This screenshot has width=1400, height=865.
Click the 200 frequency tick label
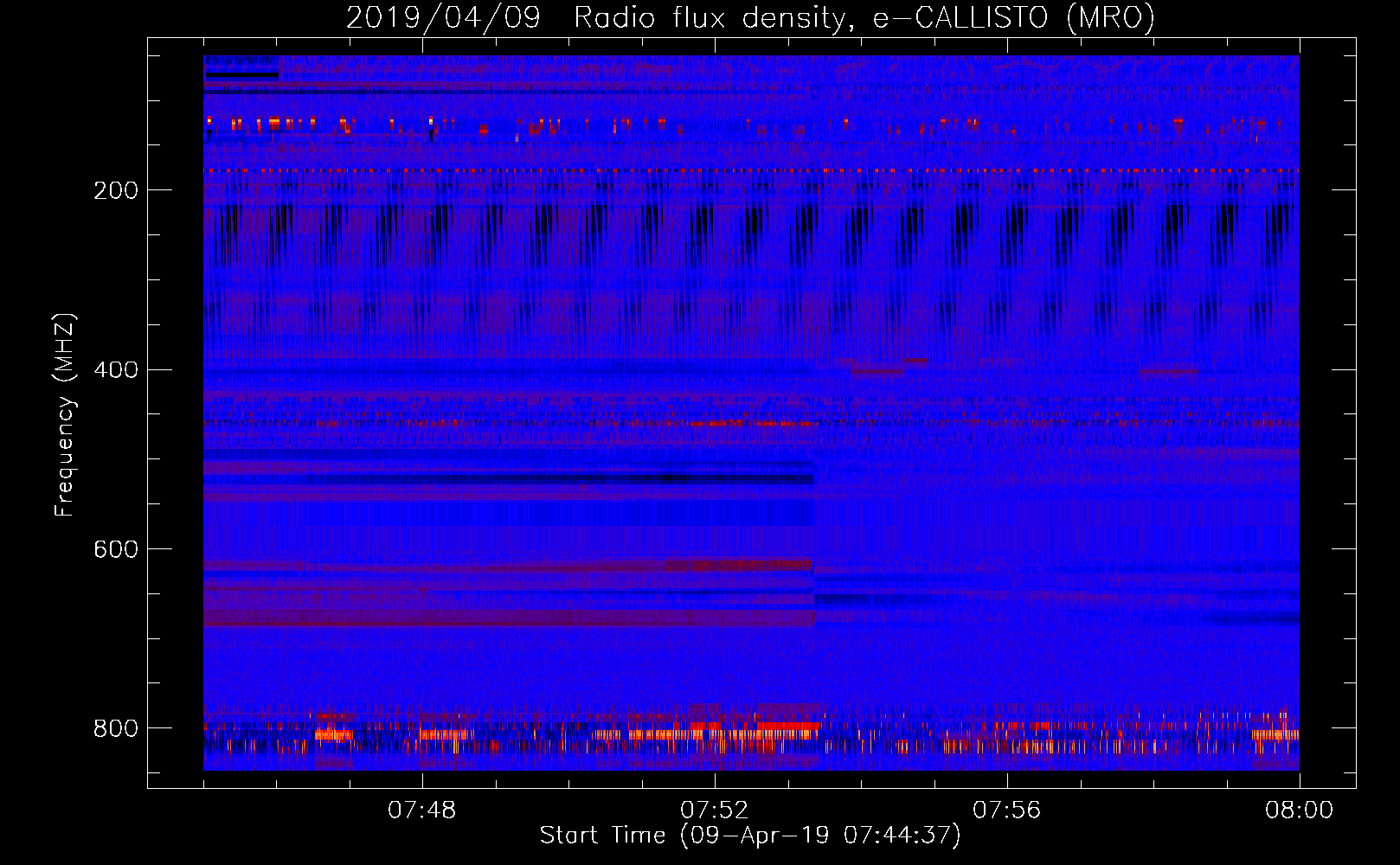click(116, 190)
